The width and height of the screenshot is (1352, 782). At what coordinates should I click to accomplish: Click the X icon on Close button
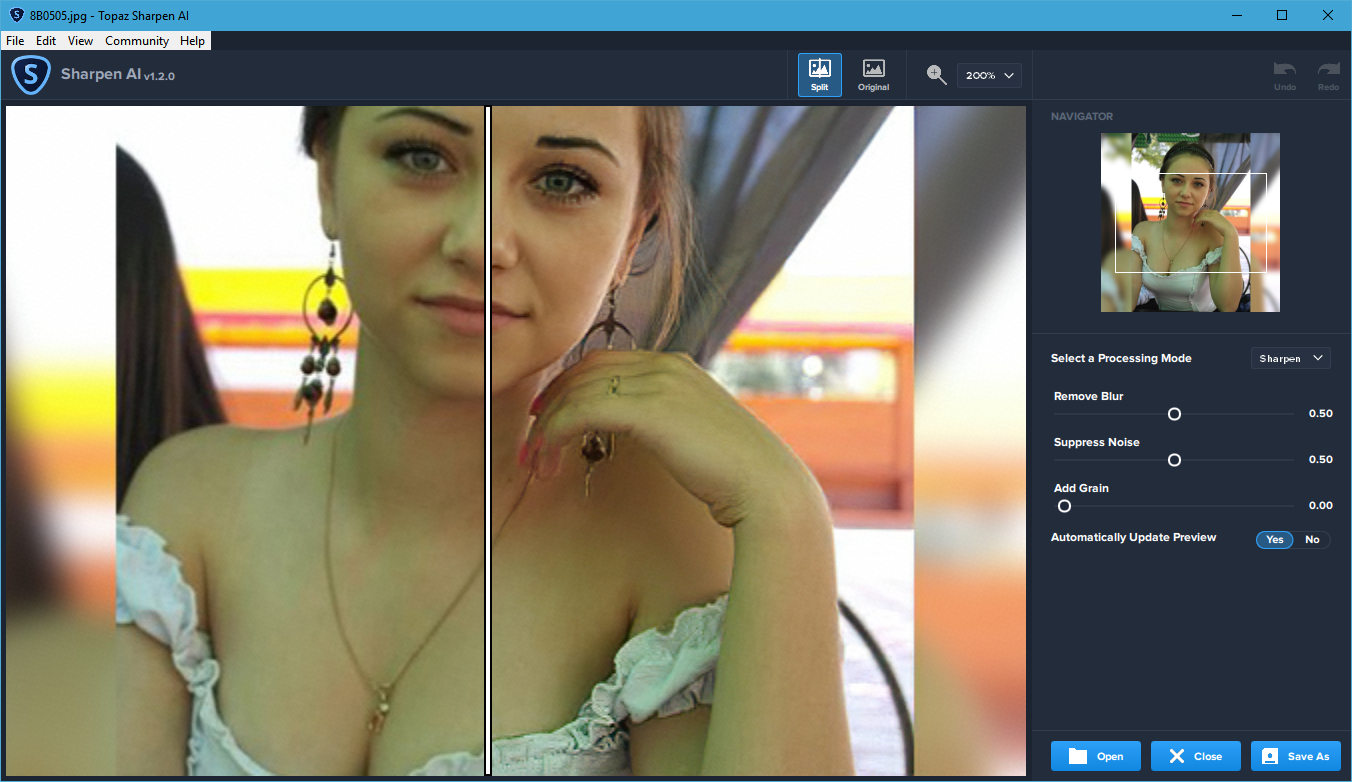pos(1177,756)
